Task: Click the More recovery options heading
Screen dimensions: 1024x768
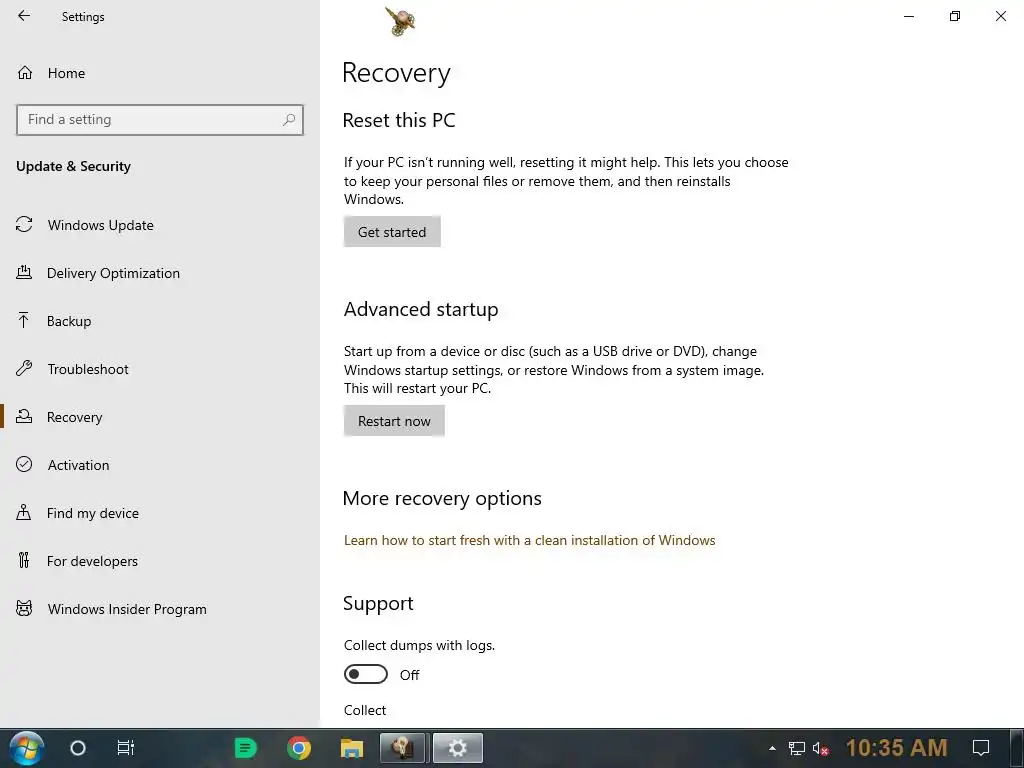Action: [442, 498]
